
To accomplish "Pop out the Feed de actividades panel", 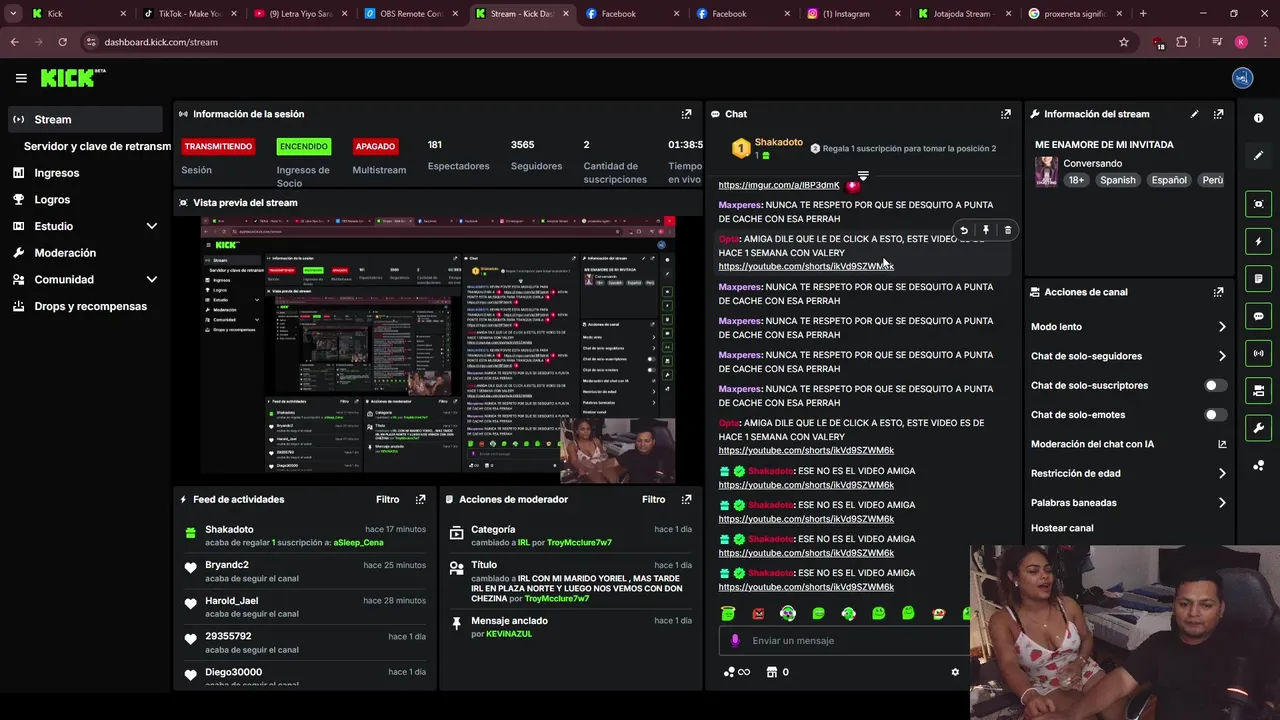I will (420, 499).
